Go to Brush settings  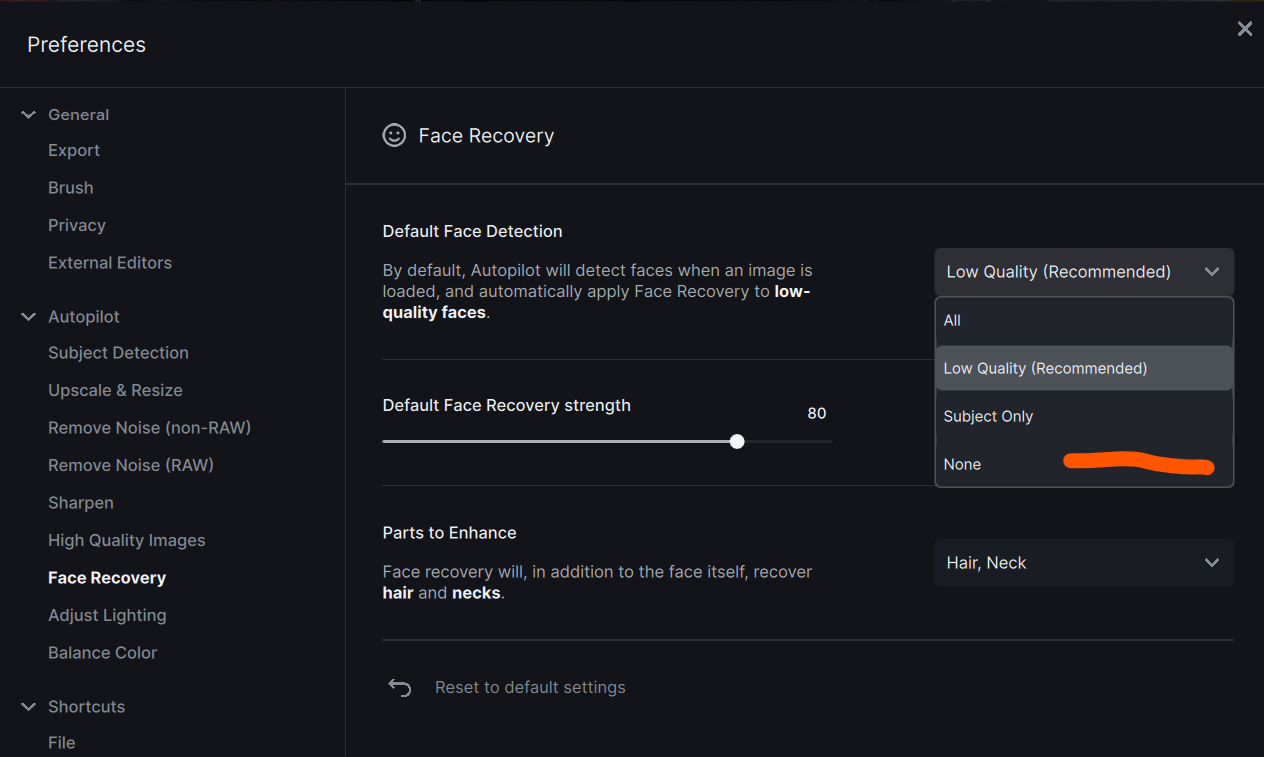(x=71, y=188)
